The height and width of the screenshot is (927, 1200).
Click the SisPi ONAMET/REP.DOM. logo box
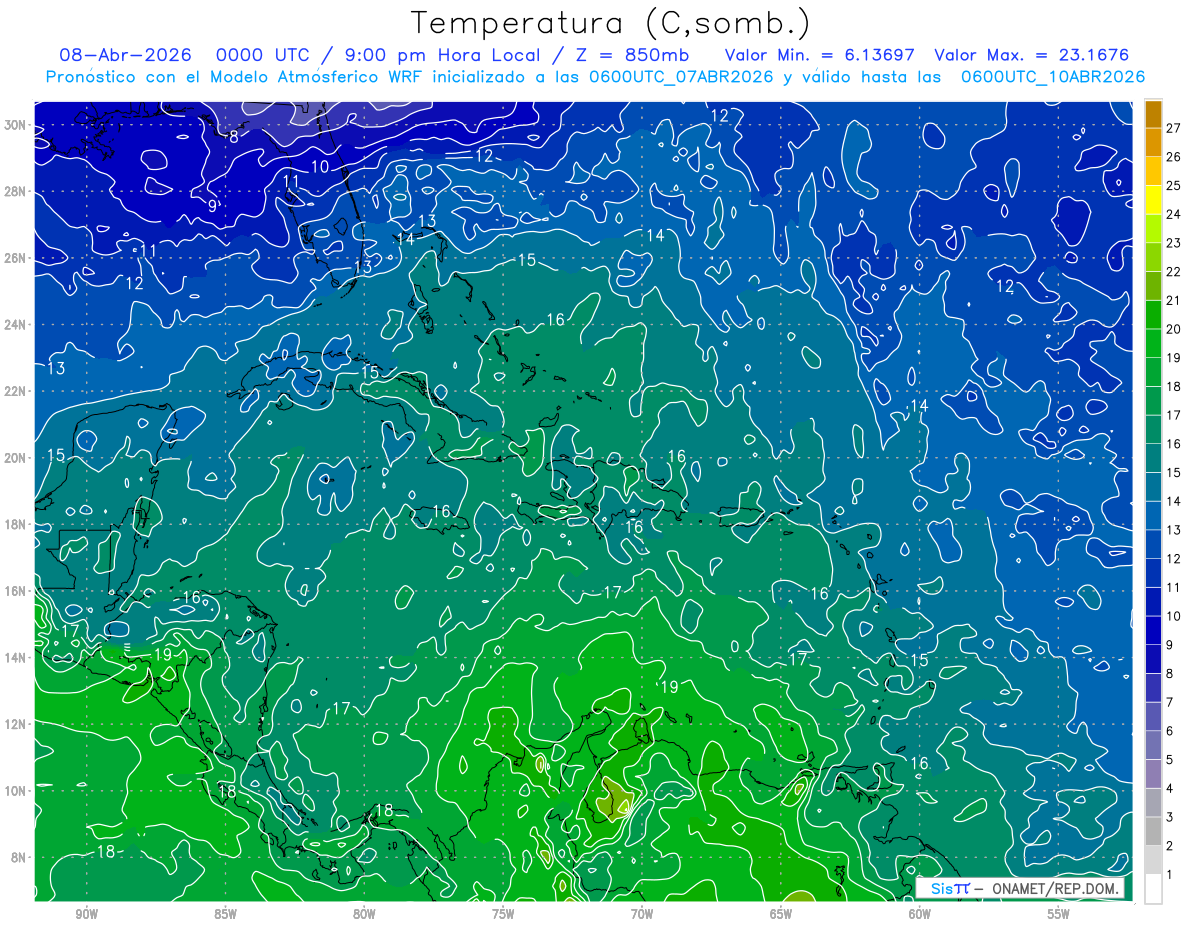coord(1021,889)
